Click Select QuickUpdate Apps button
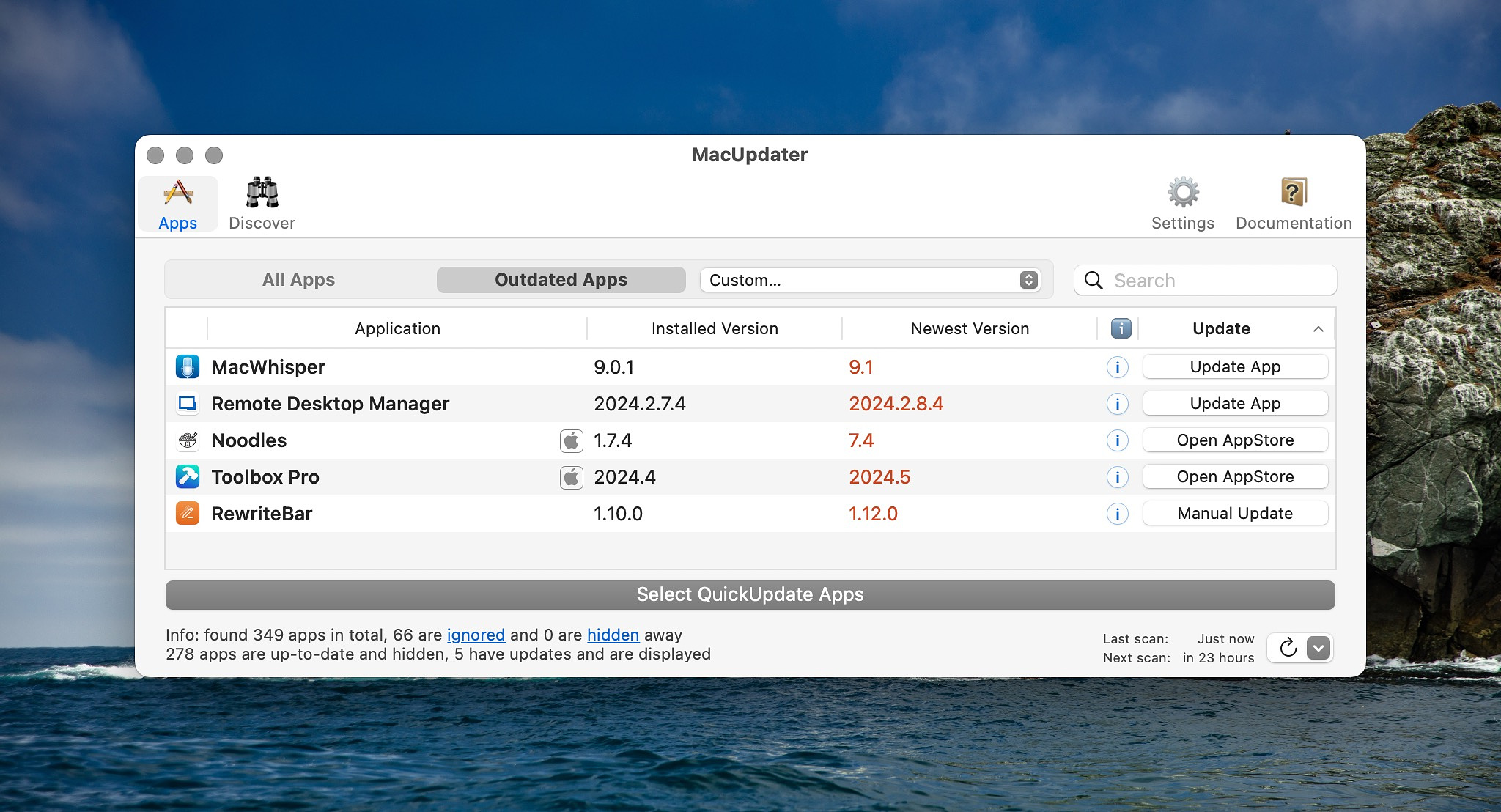The image size is (1501, 812). 750,594
